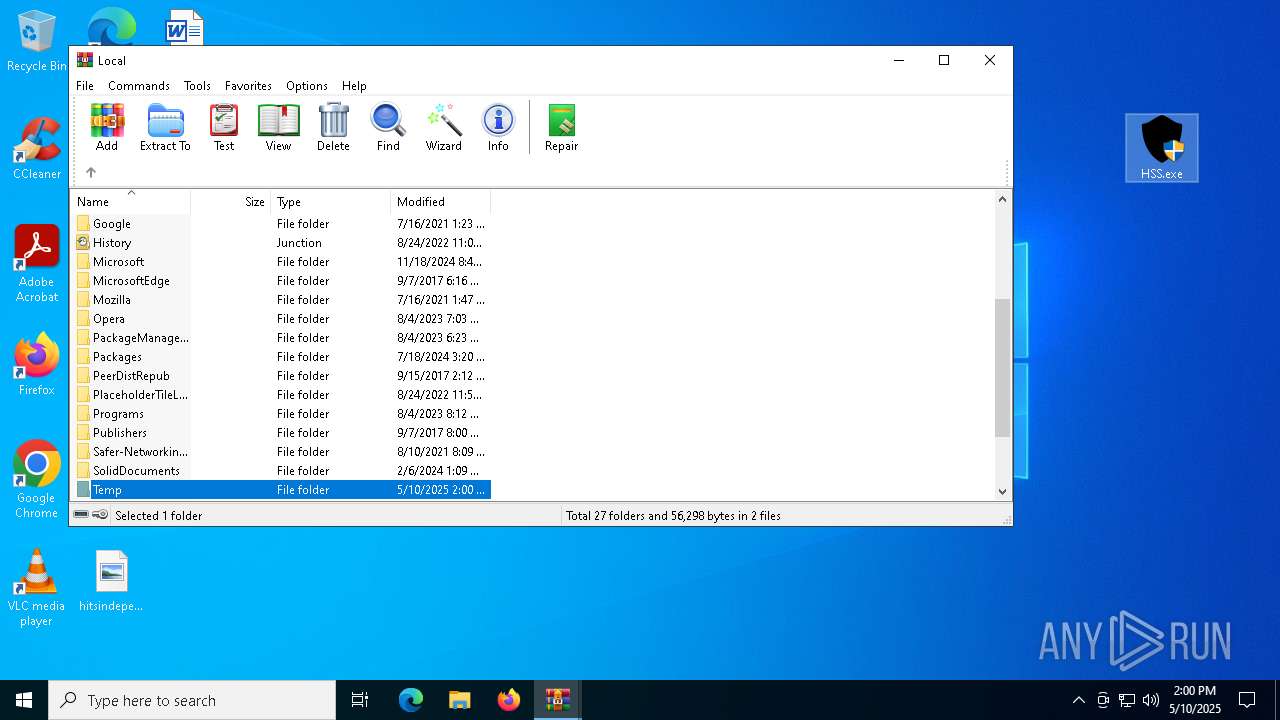Screen dimensions: 1280x720
Task: Open the Tools menu
Action: pos(197,86)
